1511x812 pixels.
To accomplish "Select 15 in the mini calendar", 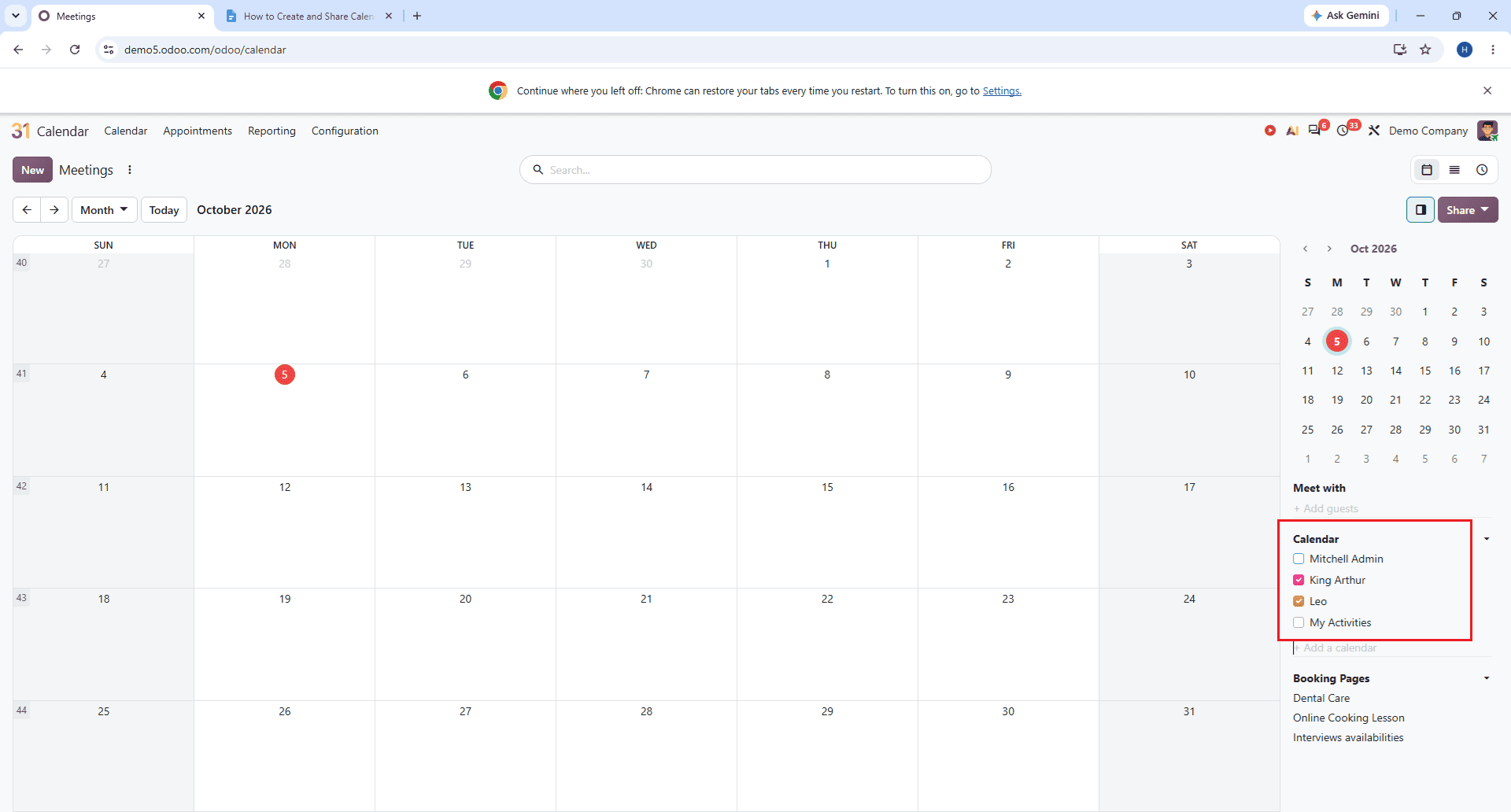I will 1425,371.
